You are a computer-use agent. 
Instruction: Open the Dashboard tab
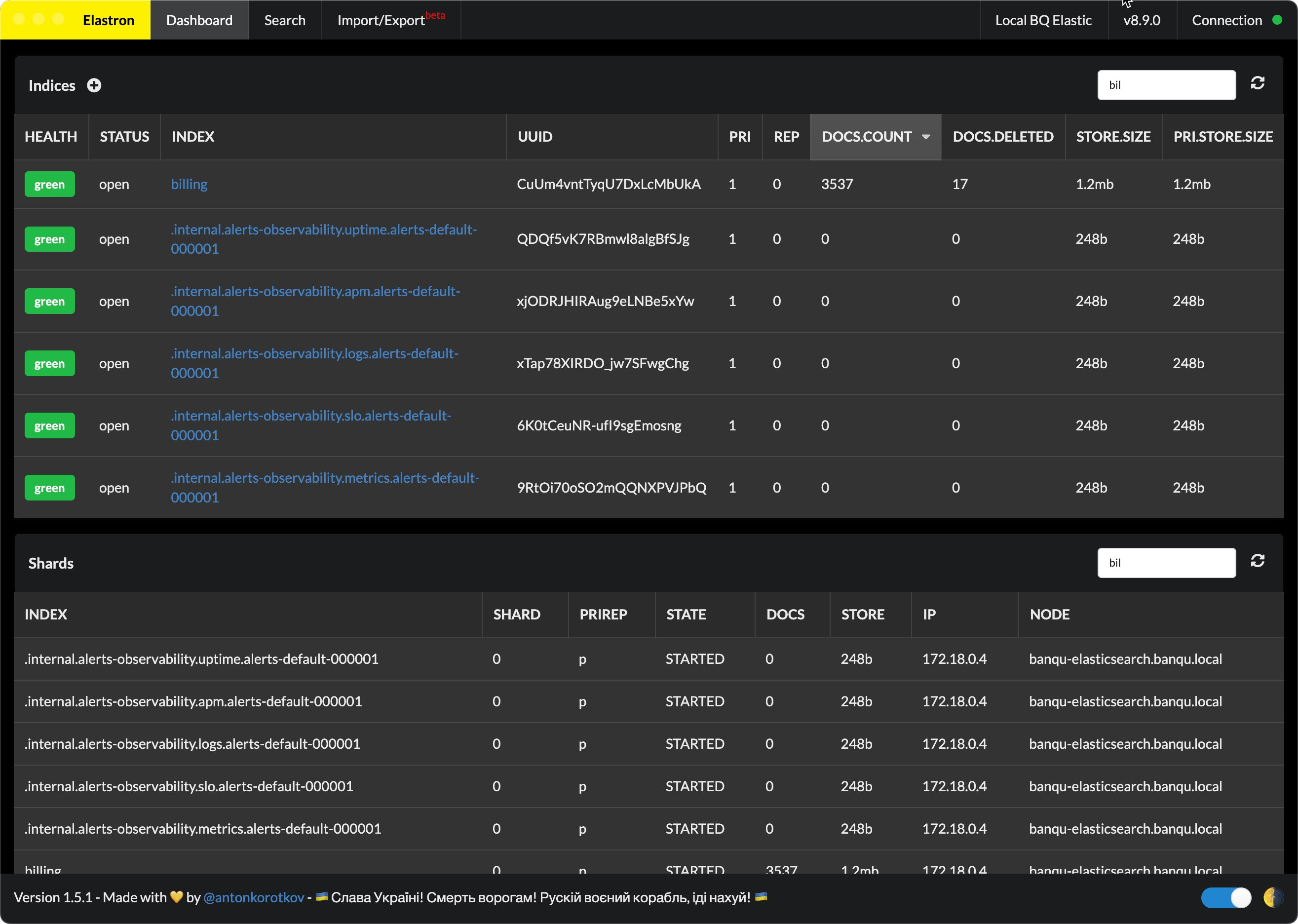(x=199, y=20)
